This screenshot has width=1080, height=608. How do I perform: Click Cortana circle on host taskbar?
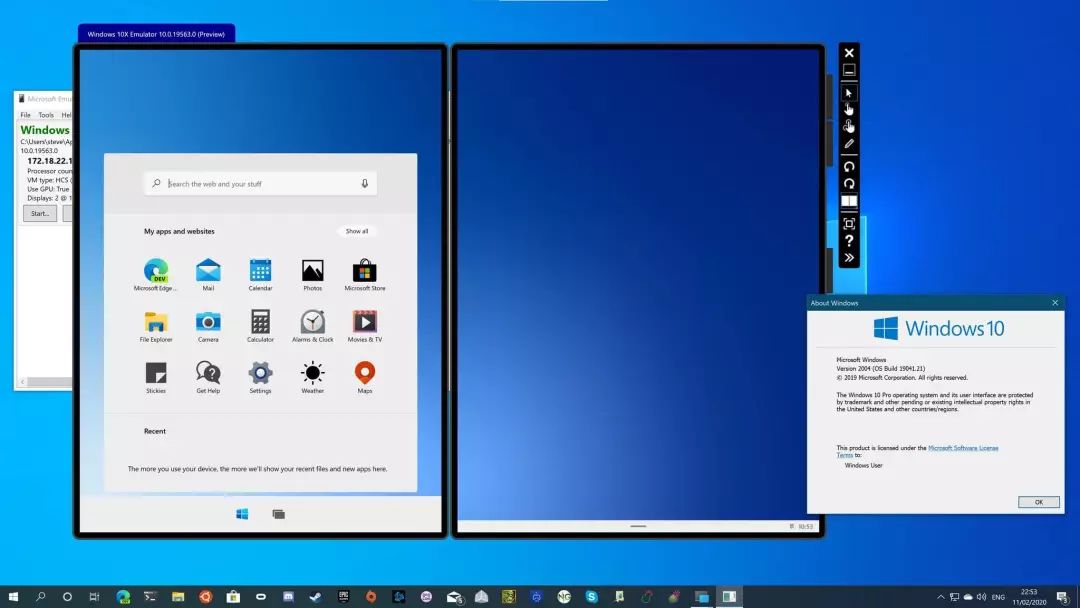coord(67,596)
